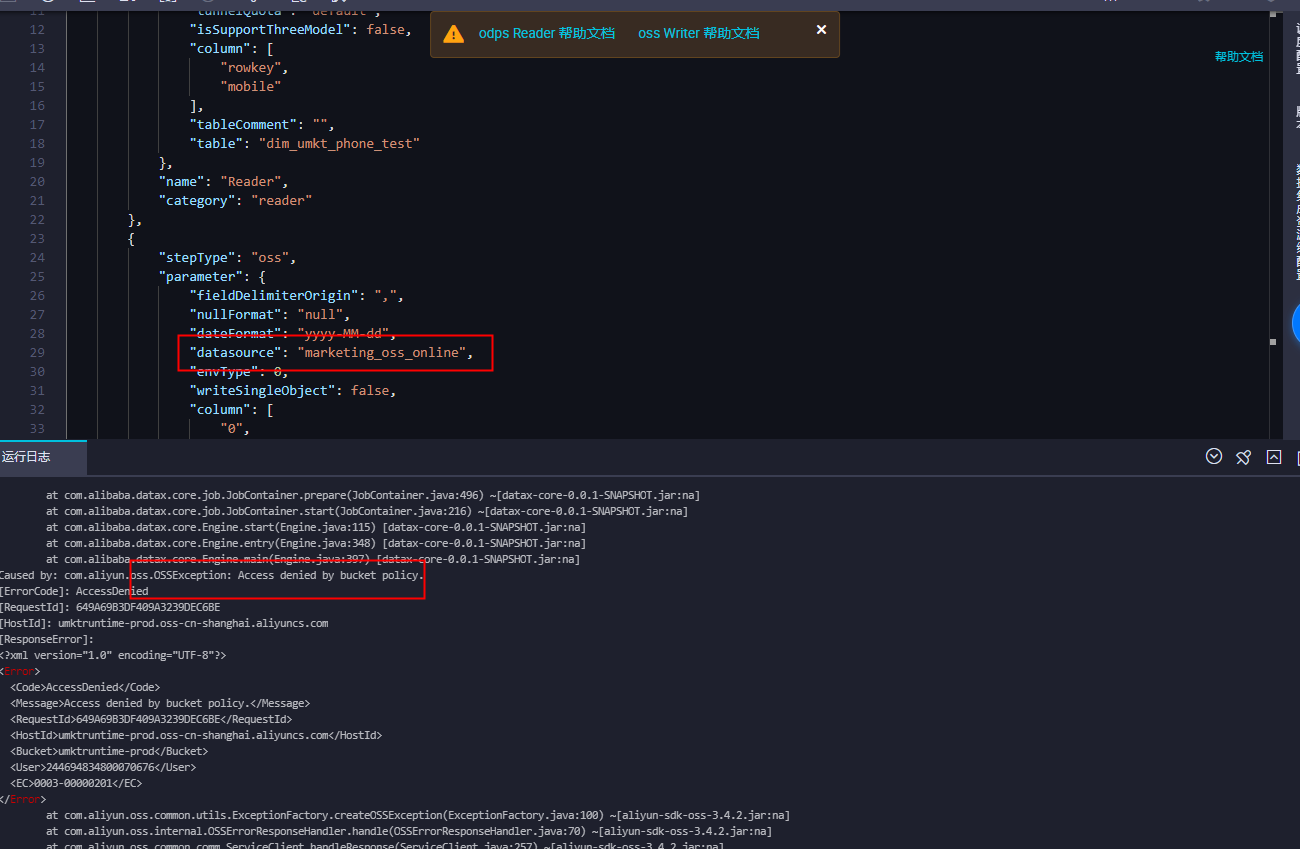Click the "[RequestId]: 649A69B3DF409A3239DEC6BE" log line

click(110, 608)
